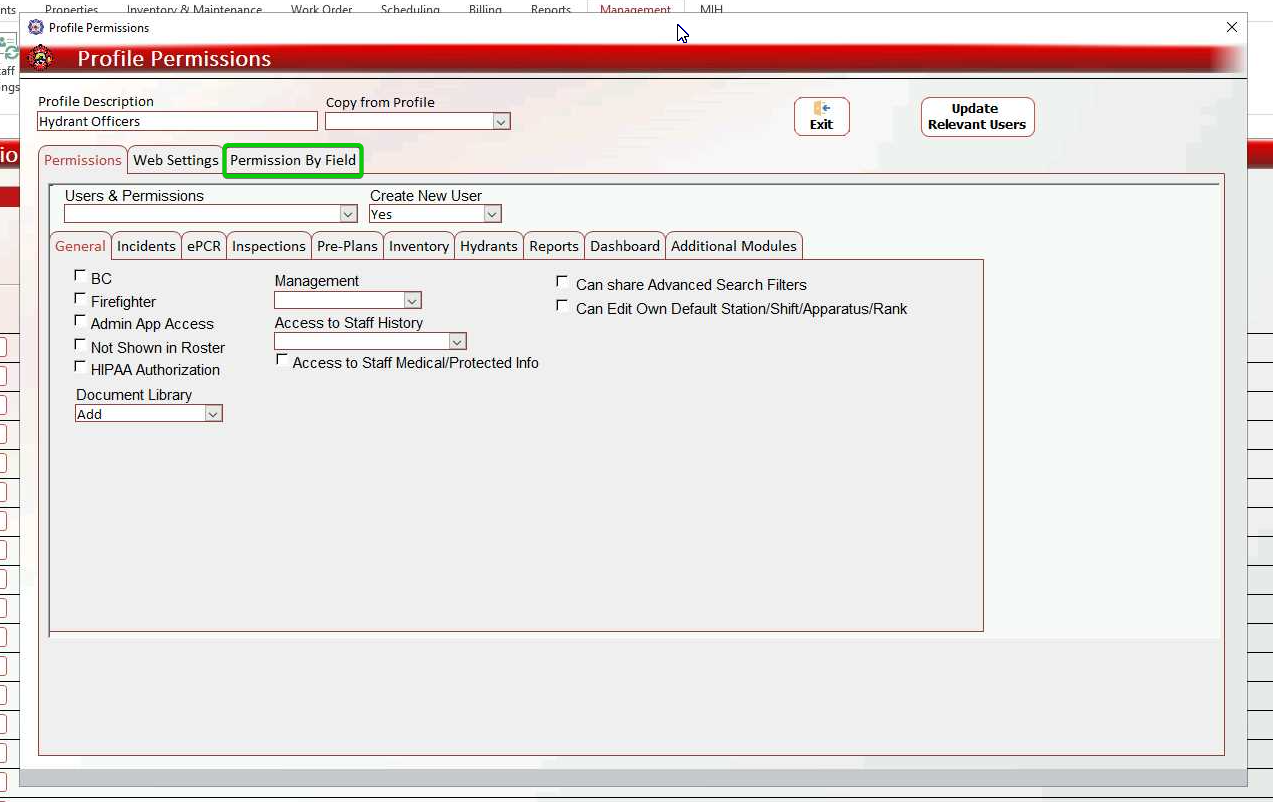Open the Create New User dropdown
This screenshot has width=1273, height=802.
(491, 214)
